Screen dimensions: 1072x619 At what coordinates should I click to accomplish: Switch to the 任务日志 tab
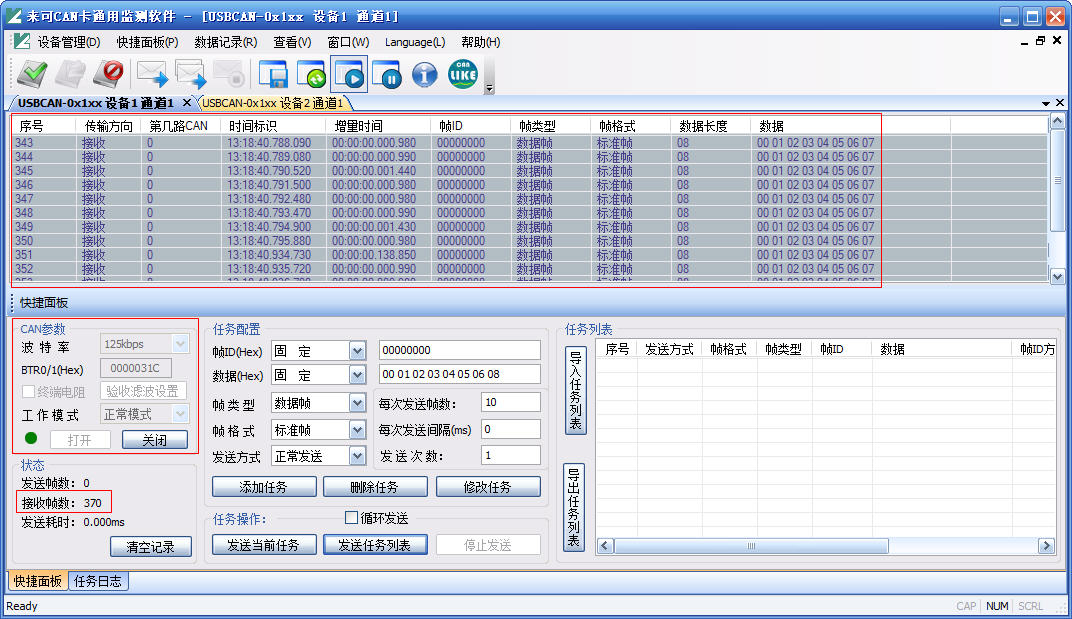(x=98, y=580)
